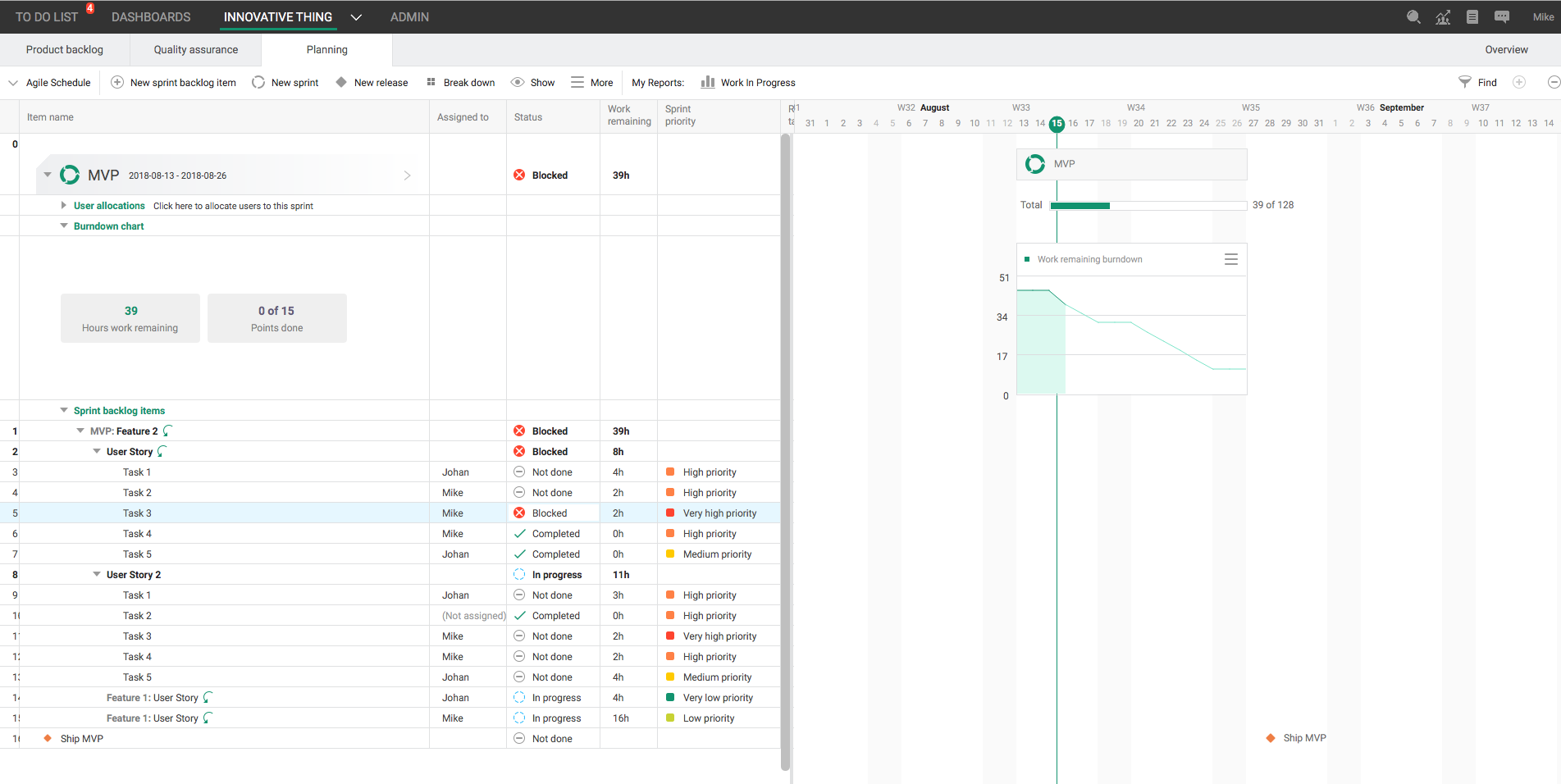Collapse the Burndown chart section
This screenshot has height=784, width=1561.
[64, 226]
